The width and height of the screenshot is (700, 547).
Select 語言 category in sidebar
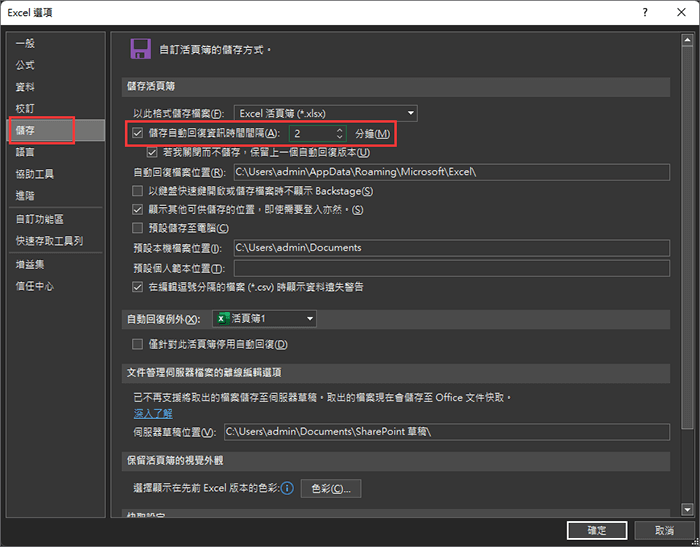click(x=56, y=152)
